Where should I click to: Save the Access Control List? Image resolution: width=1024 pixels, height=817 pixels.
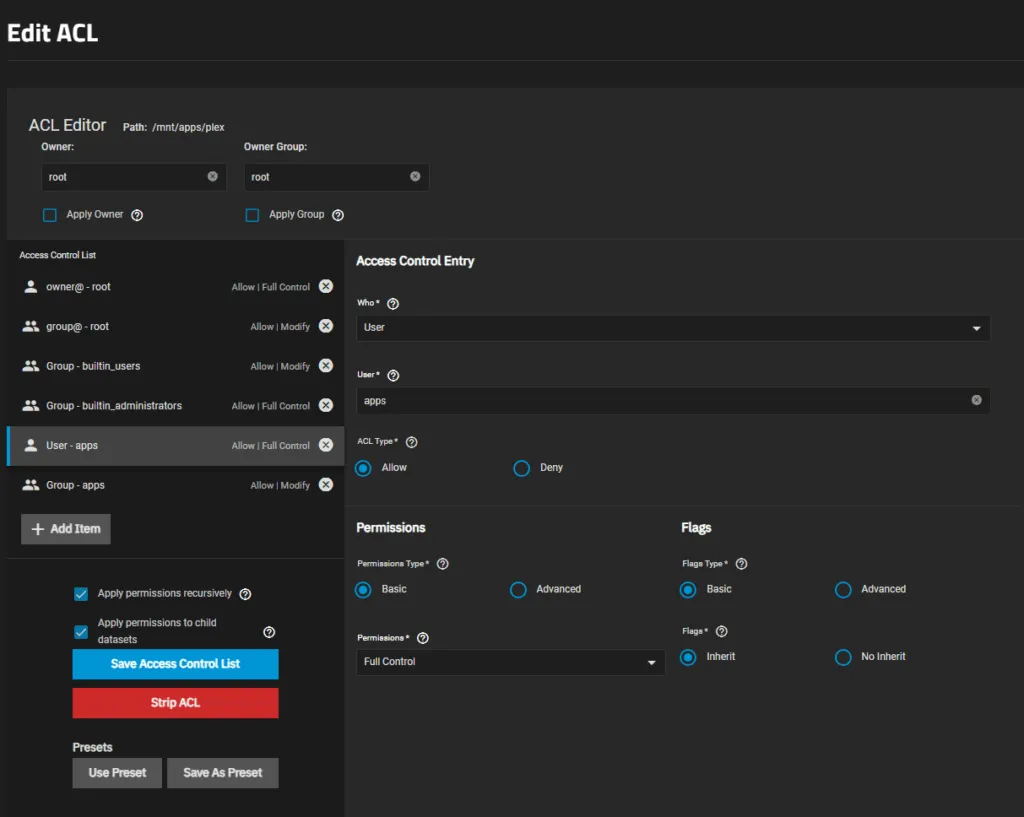click(x=175, y=664)
